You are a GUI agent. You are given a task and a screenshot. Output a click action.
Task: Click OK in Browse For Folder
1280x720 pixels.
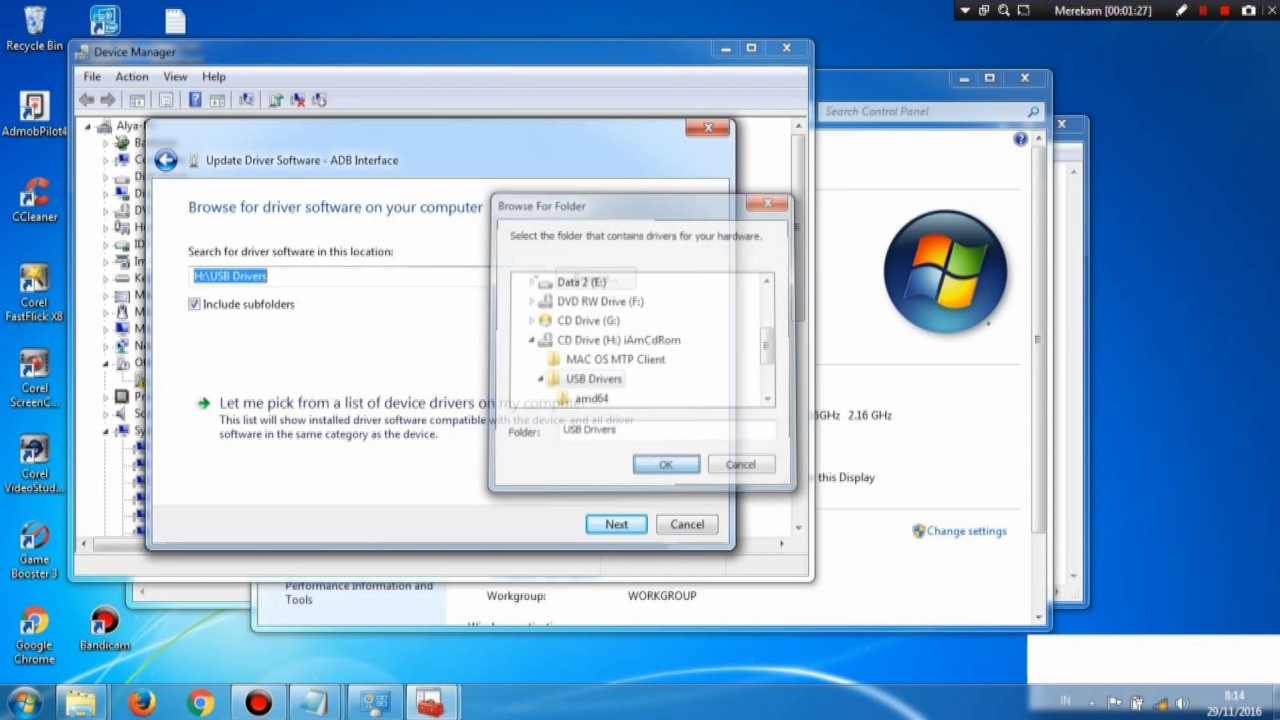[666, 464]
